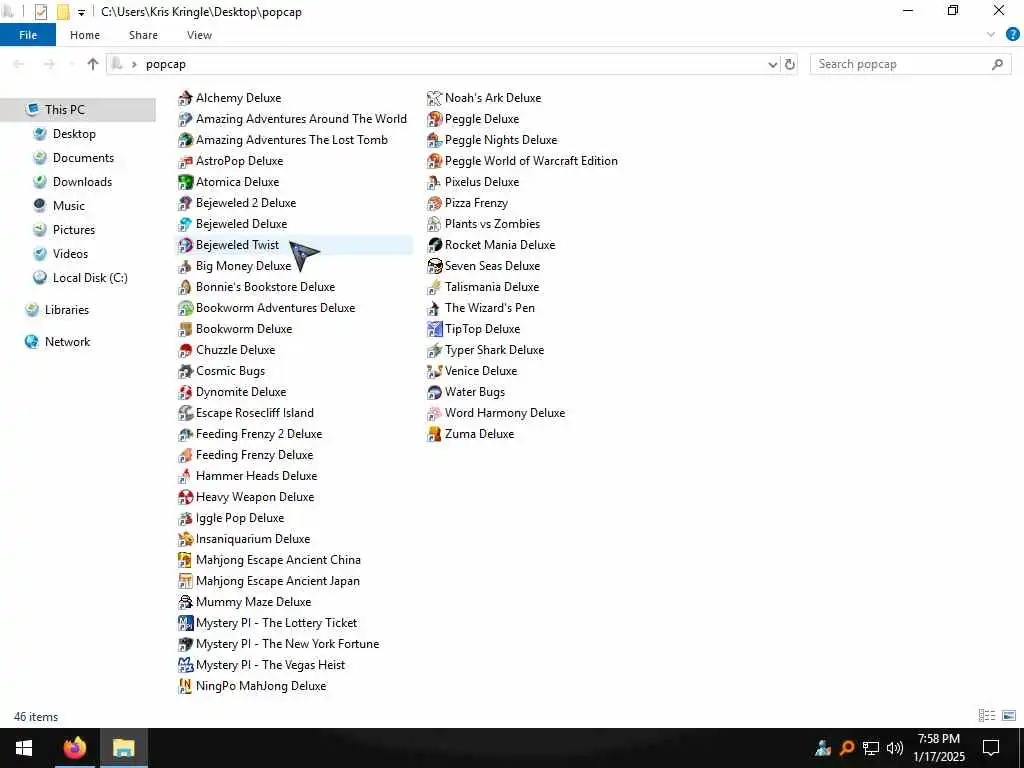Open Pictures in navigation pane
Image resolution: width=1024 pixels, height=768 pixels.
point(74,230)
